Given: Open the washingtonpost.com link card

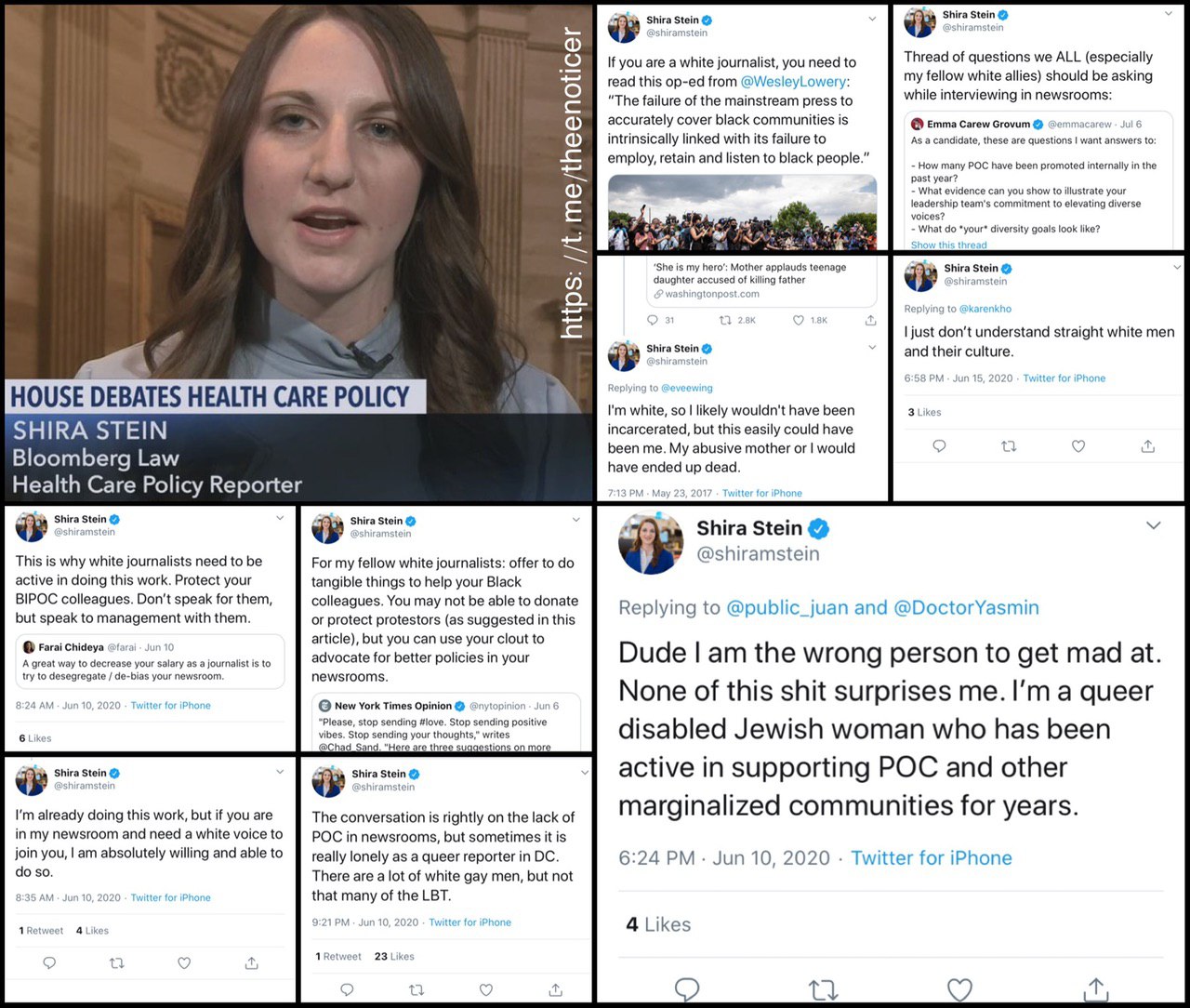Looking at the screenshot, I should pyautogui.click(x=761, y=282).
